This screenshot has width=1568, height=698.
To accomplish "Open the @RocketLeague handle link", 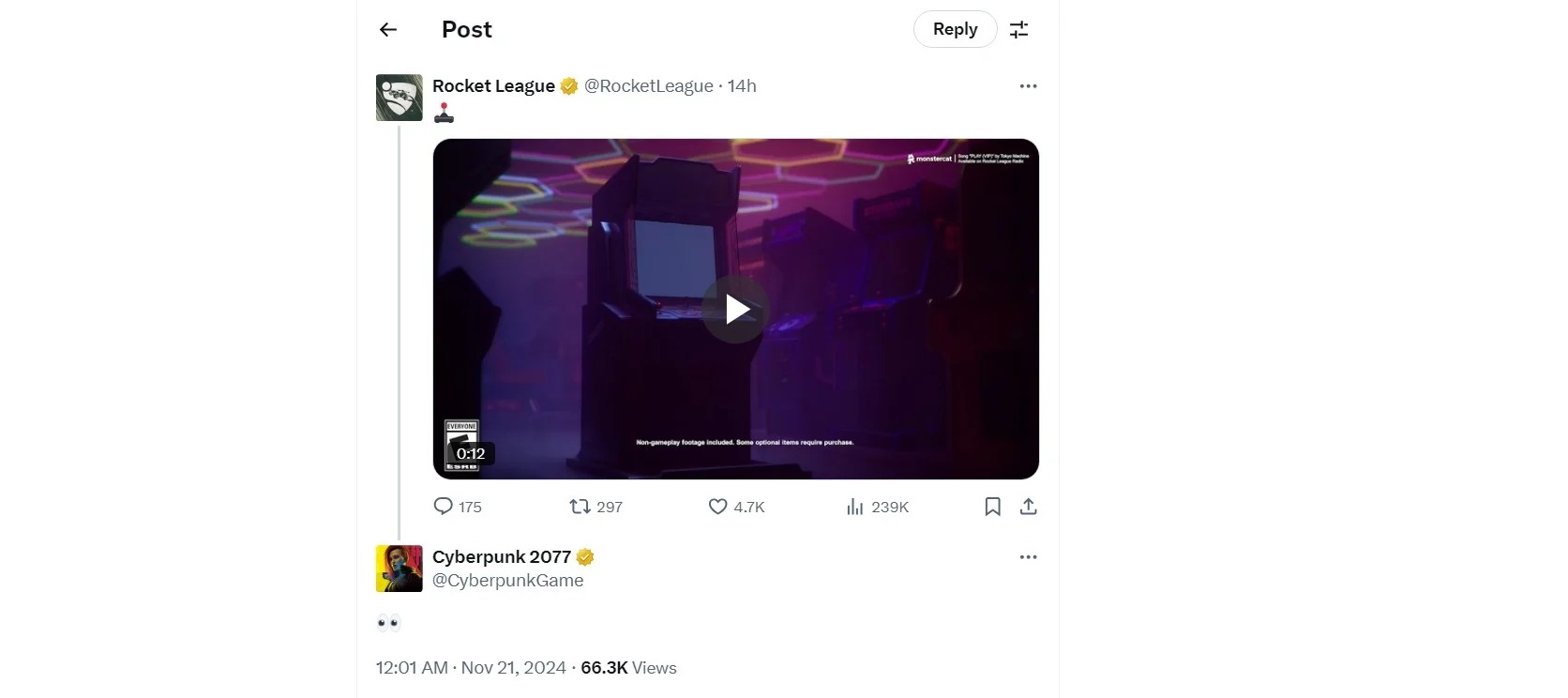I will click(648, 86).
